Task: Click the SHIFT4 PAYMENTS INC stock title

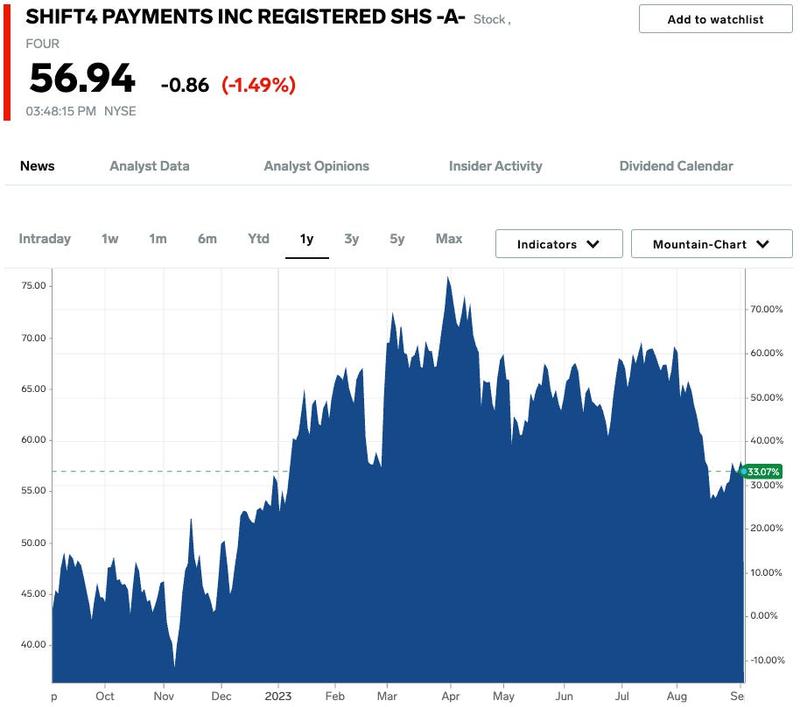Action: pos(245,17)
